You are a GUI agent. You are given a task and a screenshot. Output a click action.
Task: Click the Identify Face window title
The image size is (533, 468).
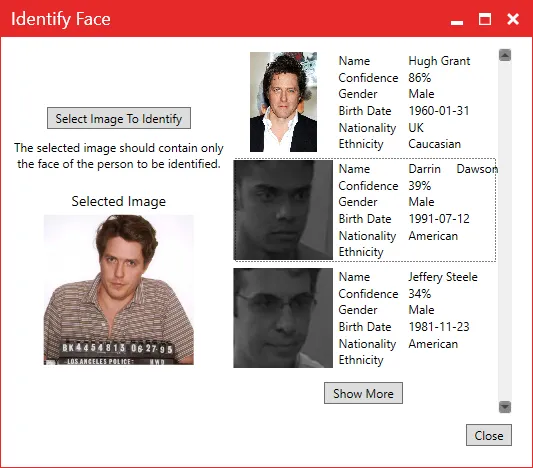coord(61,19)
